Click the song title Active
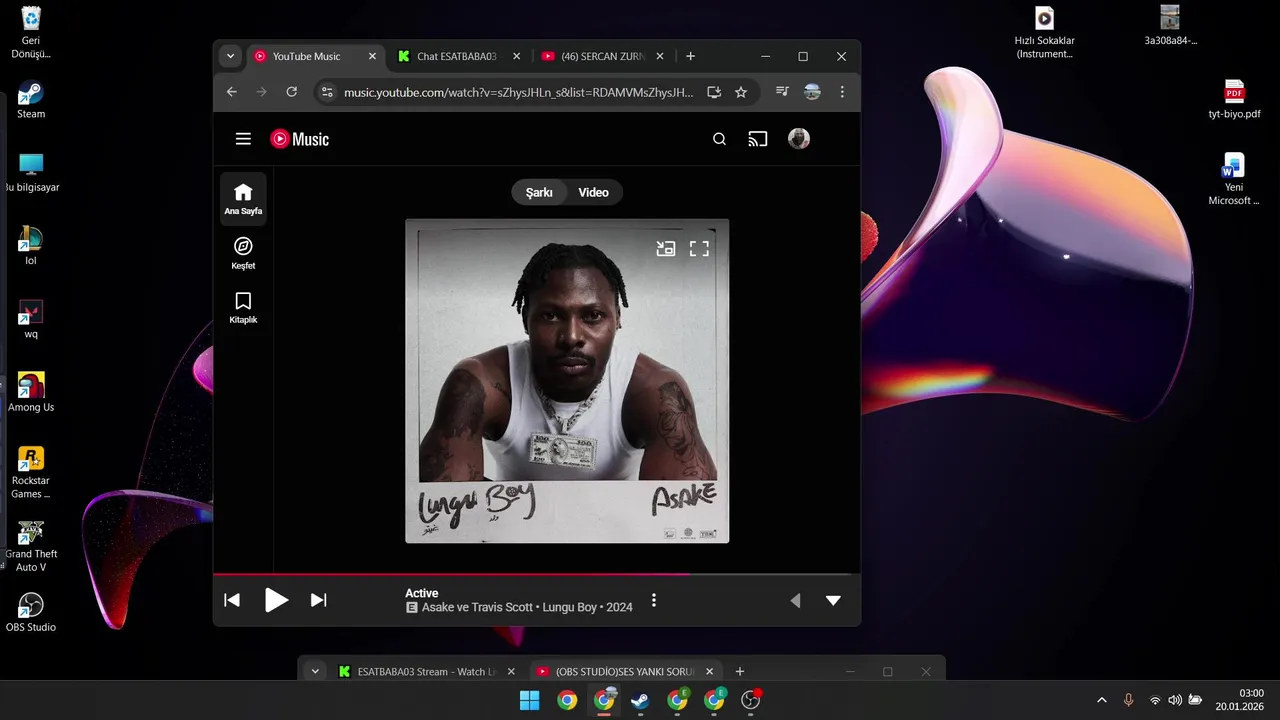1280x720 pixels. click(422, 593)
